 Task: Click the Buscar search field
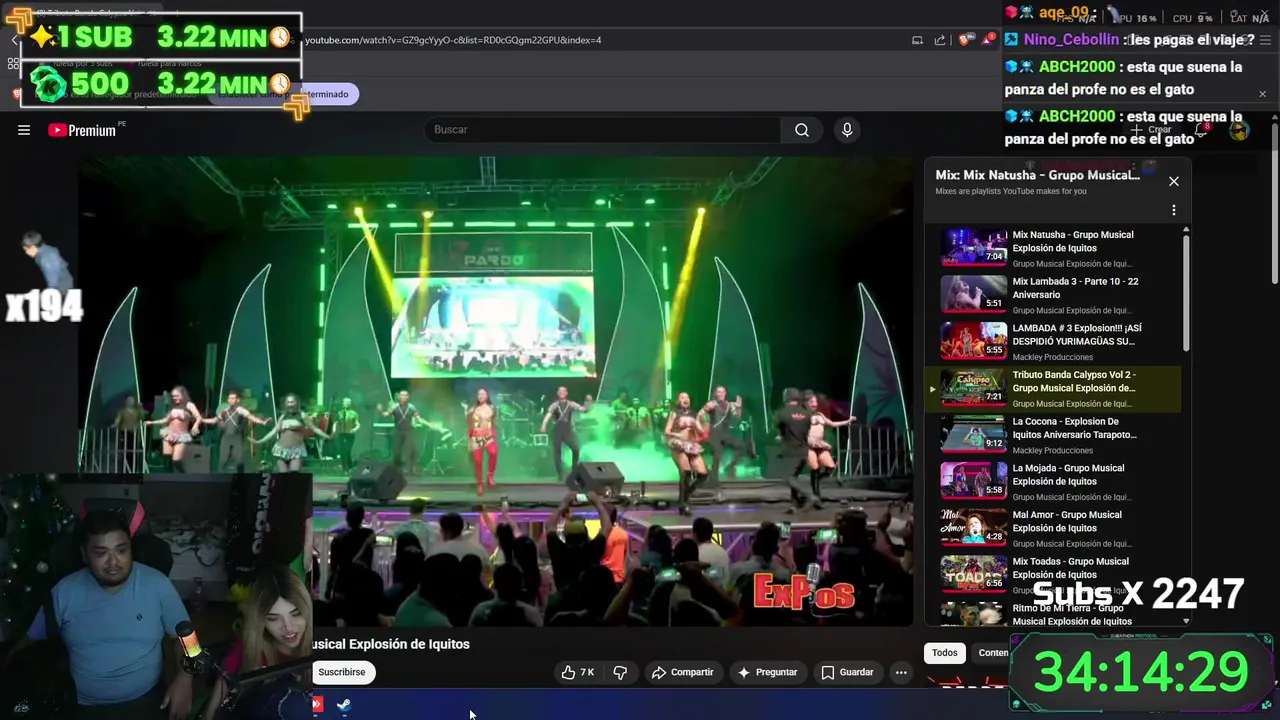pyautogui.click(x=603, y=130)
